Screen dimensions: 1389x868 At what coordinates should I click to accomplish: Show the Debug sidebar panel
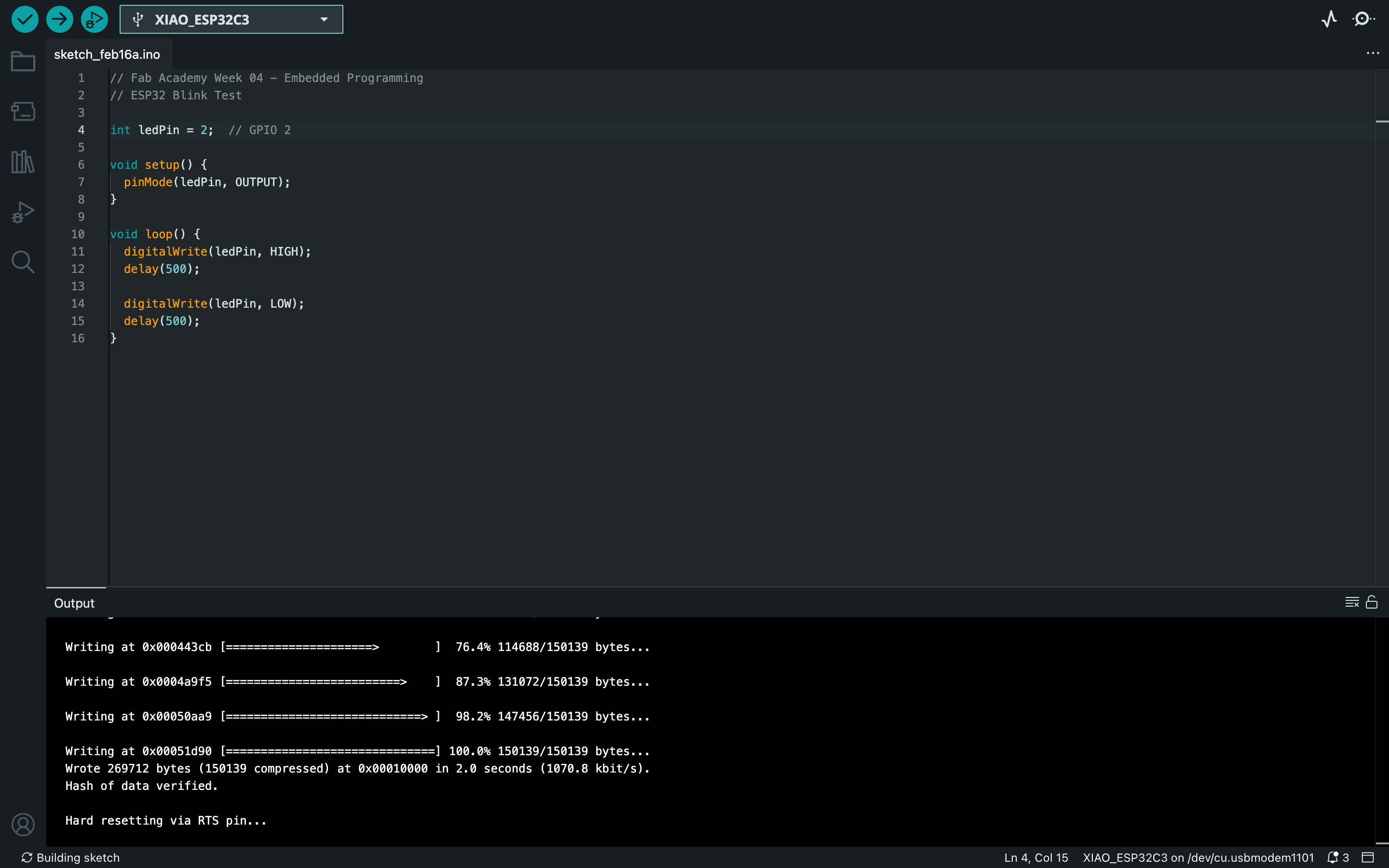click(x=23, y=212)
